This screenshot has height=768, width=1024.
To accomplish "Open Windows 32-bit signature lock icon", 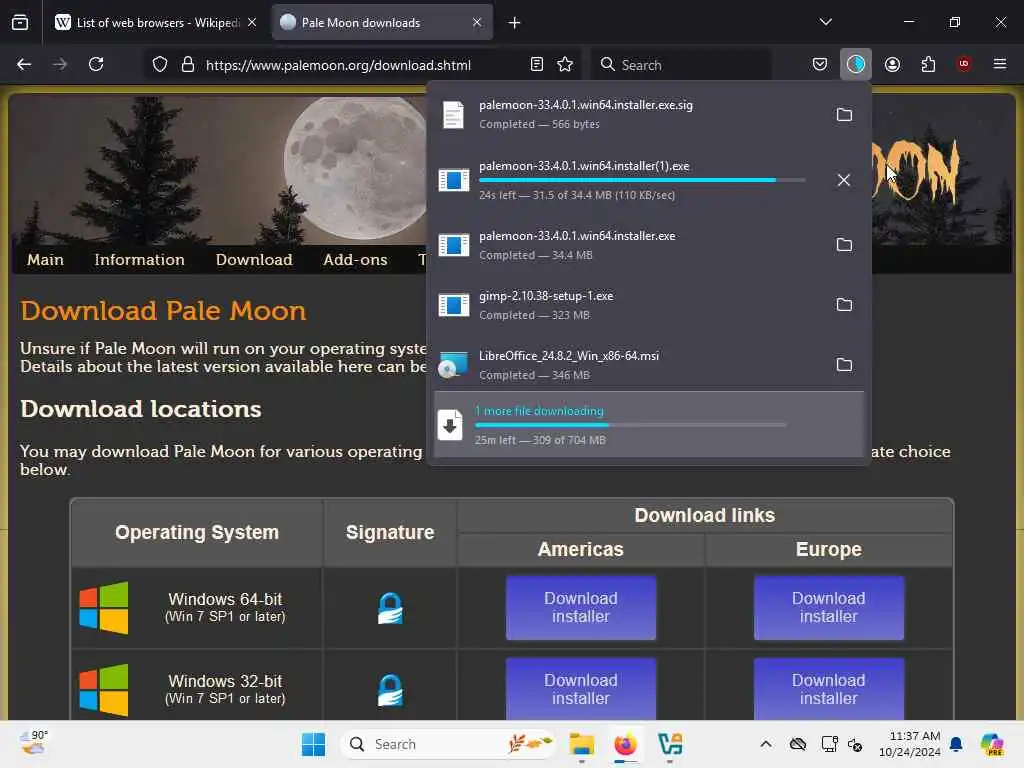I will click(390, 690).
